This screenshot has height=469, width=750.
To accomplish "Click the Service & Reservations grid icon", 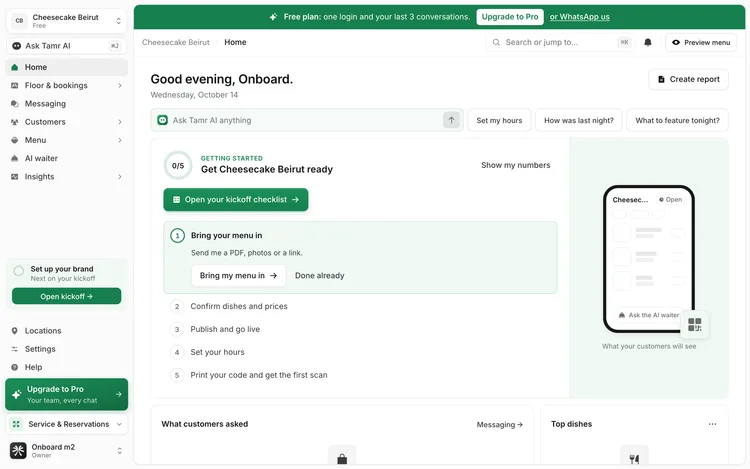I will (x=16, y=424).
